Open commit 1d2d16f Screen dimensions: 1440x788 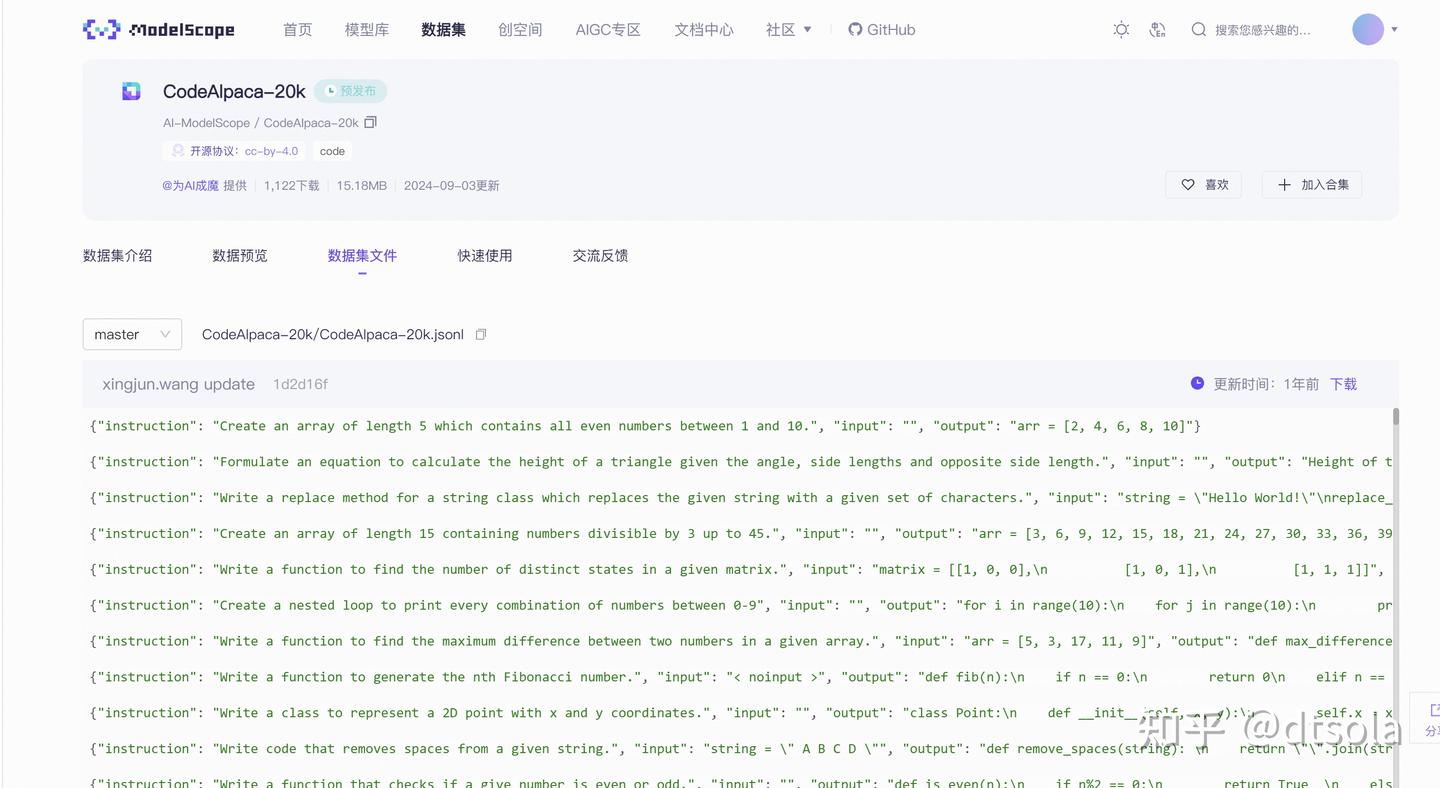300,384
